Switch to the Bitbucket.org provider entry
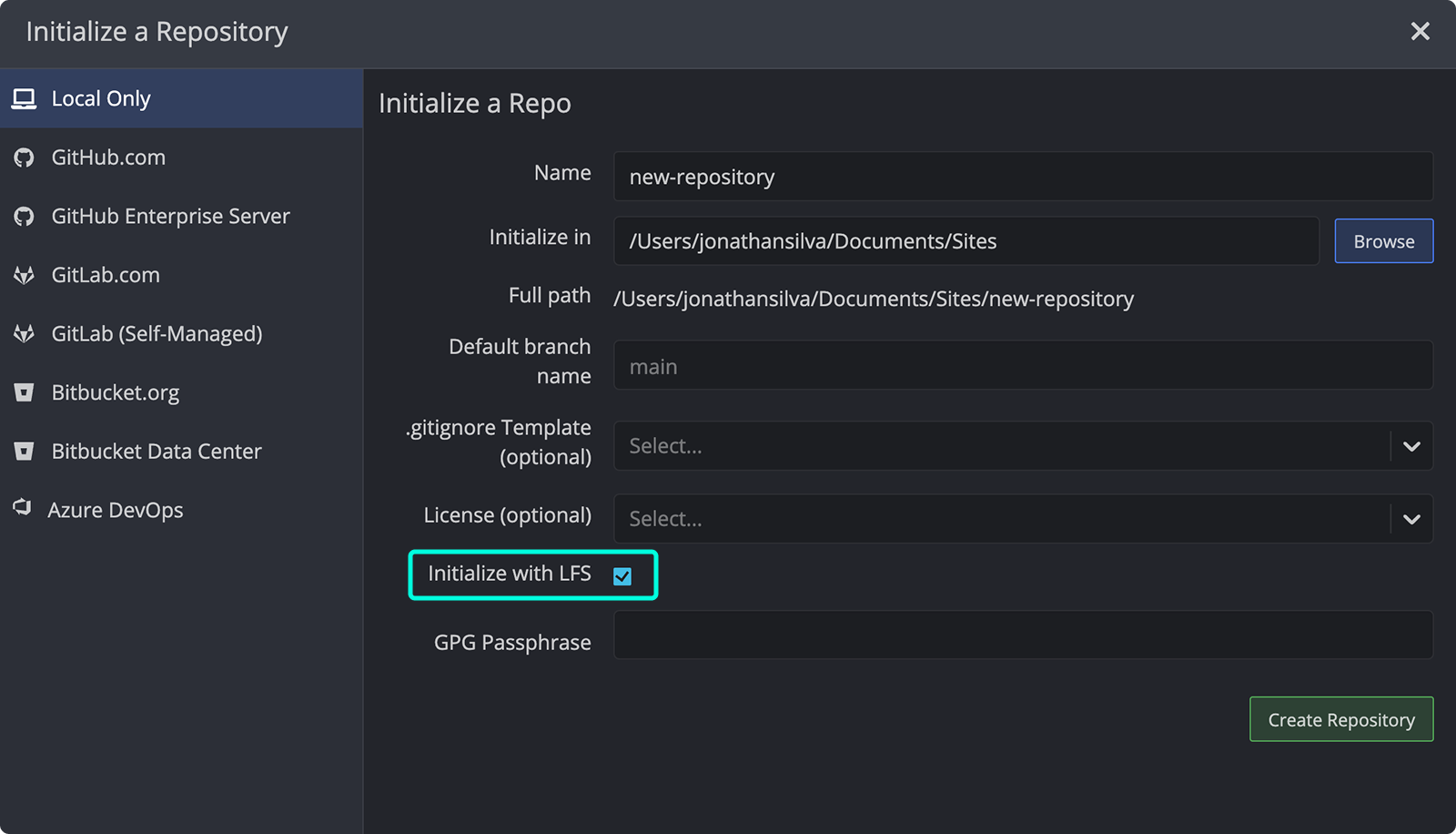Viewport: 1456px width, 834px height. [116, 392]
